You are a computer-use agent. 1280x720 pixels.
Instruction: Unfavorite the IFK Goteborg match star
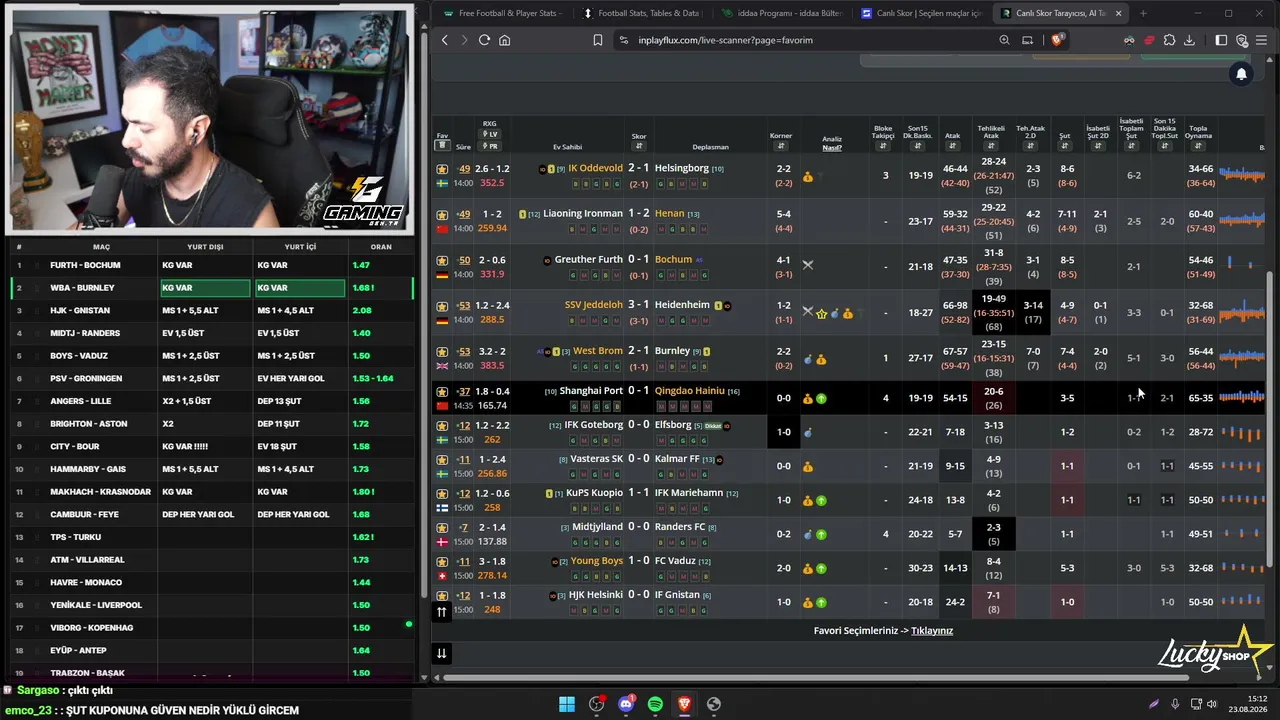[x=442, y=426]
